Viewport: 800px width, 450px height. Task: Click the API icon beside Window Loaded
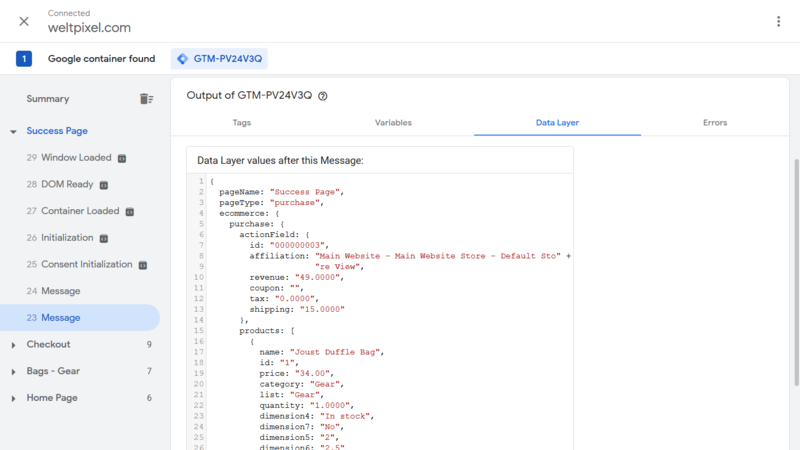(x=122, y=159)
